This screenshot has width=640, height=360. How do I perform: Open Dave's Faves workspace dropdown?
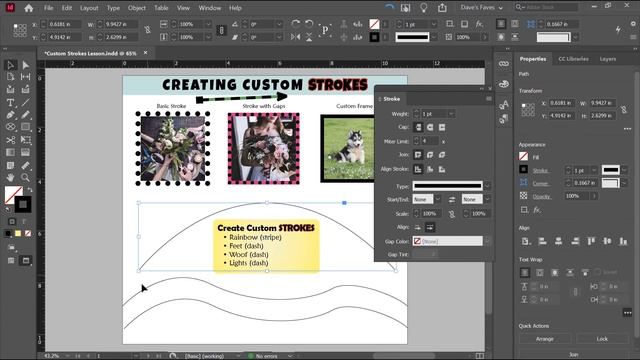[x=481, y=8]
